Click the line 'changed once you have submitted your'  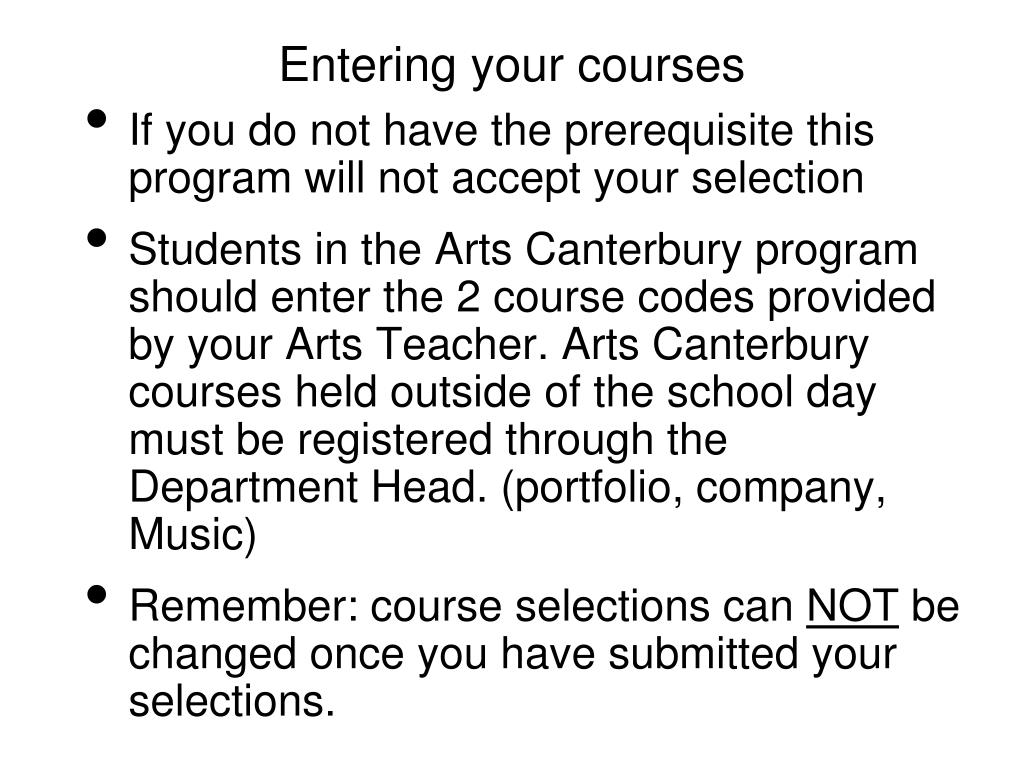point(512,655)
